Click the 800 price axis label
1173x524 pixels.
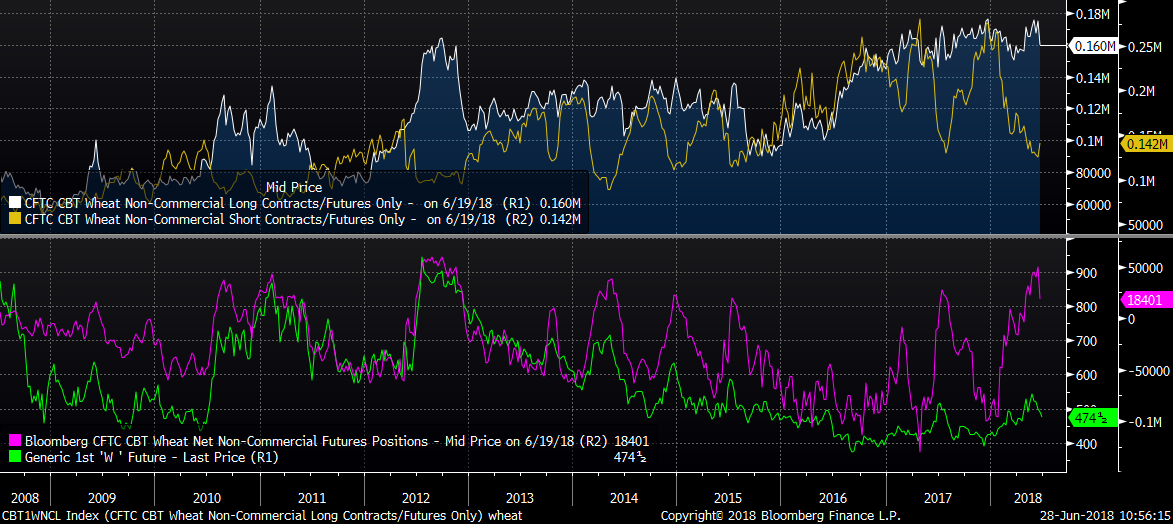click(x=1087, y=307)
